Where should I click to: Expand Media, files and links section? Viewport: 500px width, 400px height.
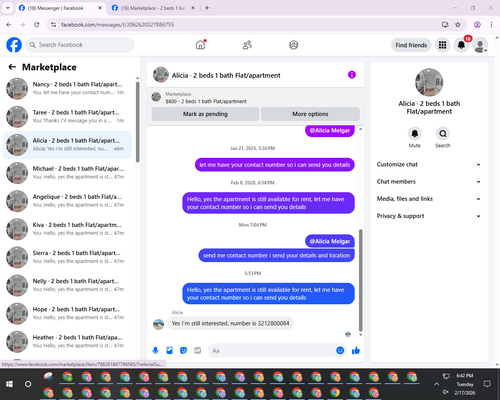point(429,199)
